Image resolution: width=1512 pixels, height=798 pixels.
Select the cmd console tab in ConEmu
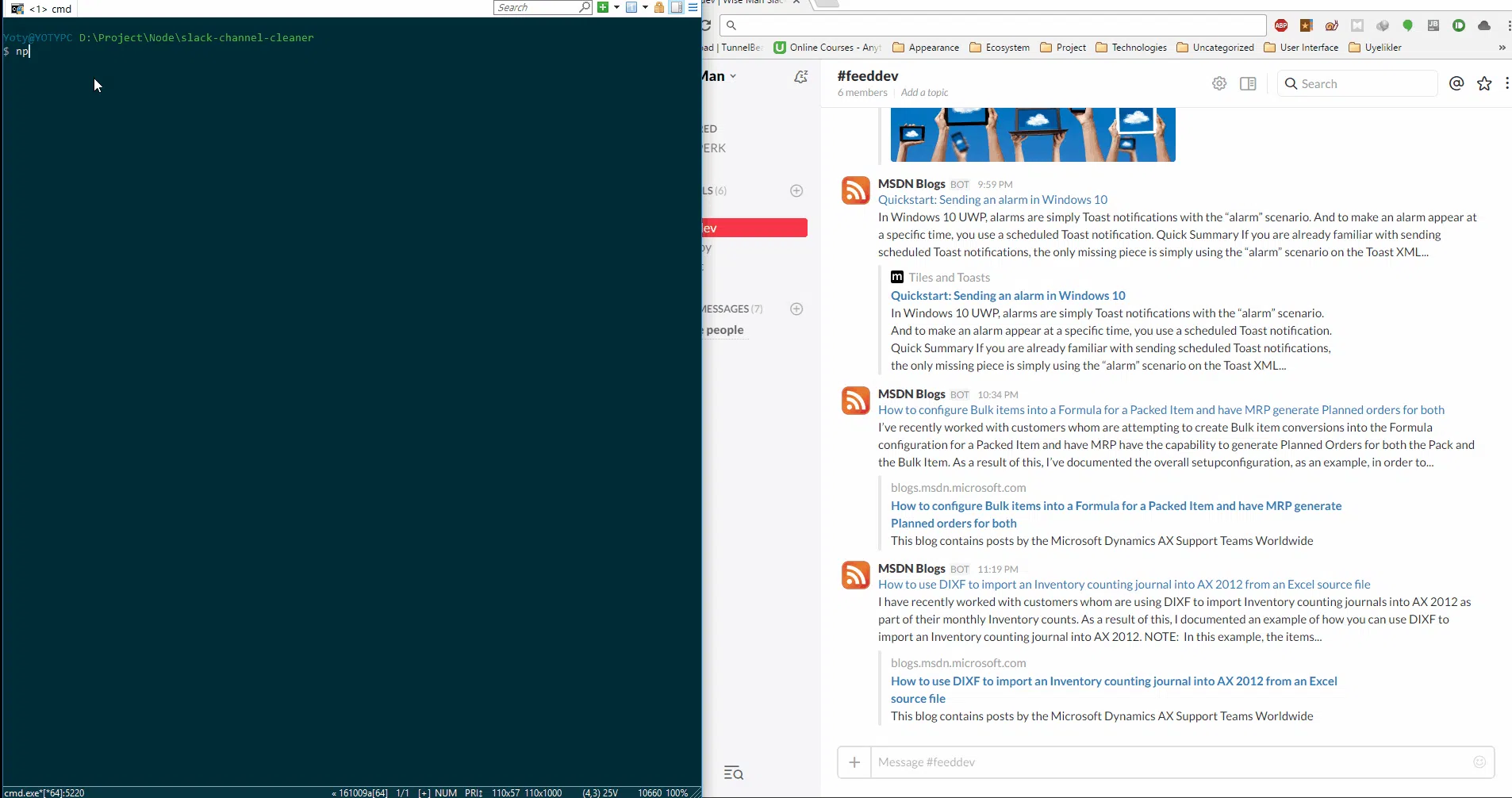[x=42, y=9]
